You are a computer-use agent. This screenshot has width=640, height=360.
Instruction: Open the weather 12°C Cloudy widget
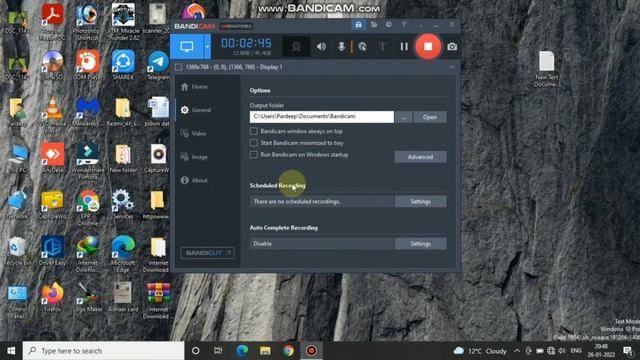tap(480, 351)
